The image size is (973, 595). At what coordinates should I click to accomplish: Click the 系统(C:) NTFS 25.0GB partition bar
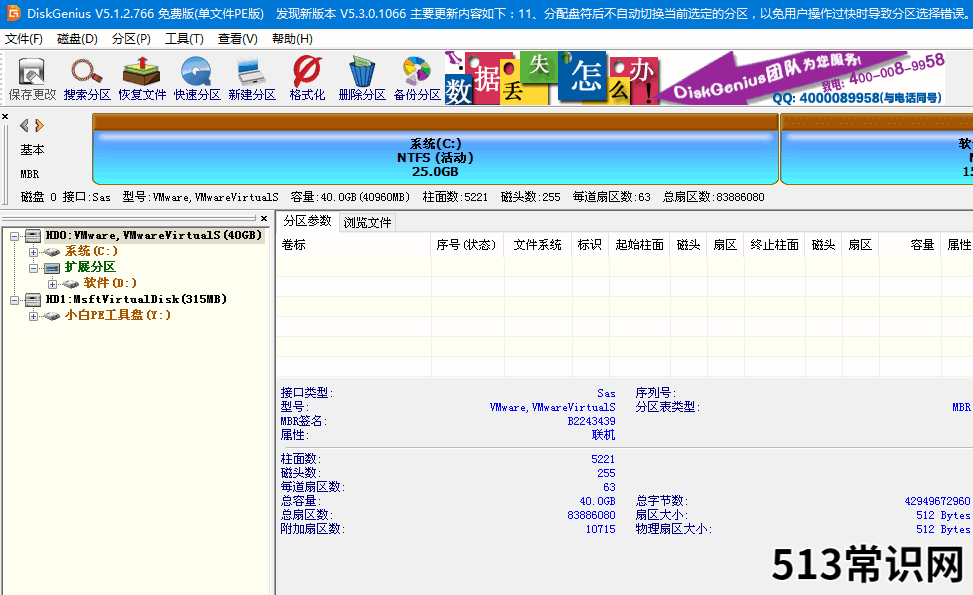click(x=435, y=149)
